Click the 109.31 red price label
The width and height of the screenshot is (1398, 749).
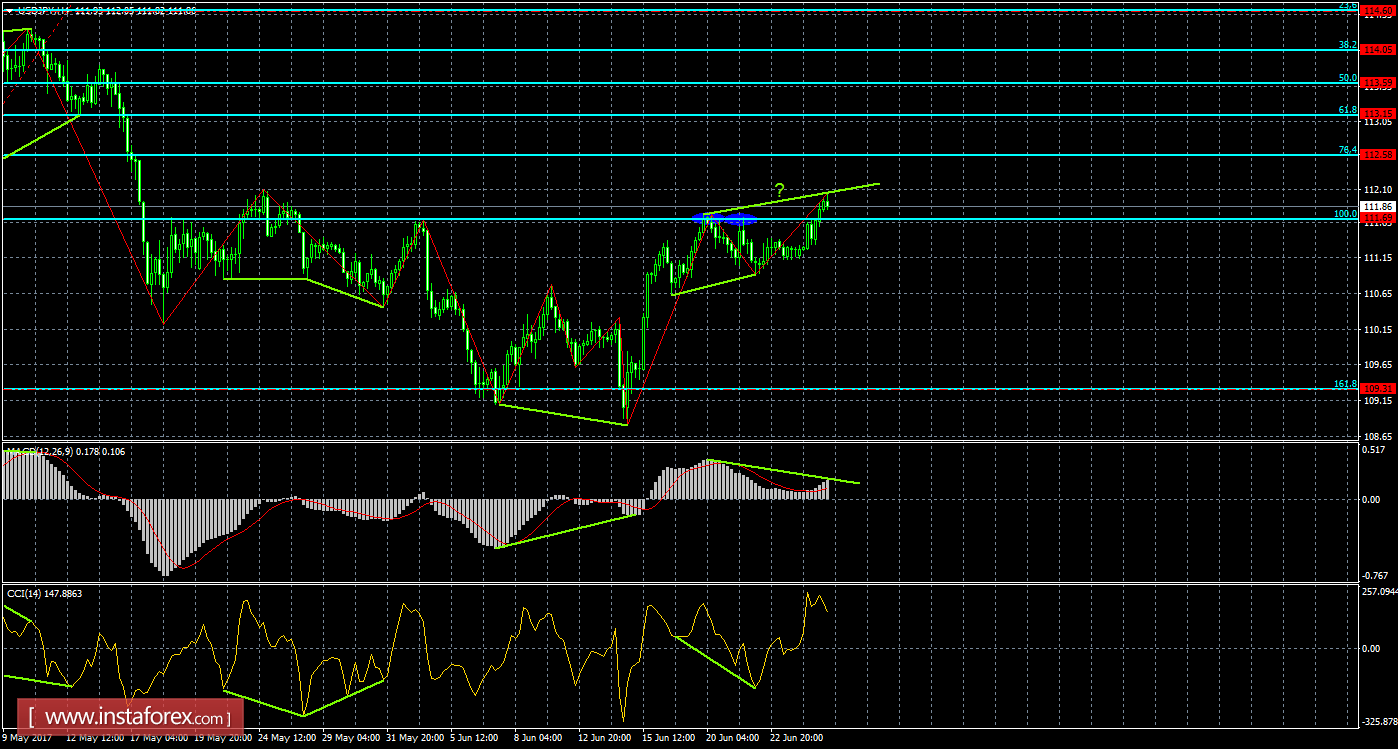point(1379,389)
